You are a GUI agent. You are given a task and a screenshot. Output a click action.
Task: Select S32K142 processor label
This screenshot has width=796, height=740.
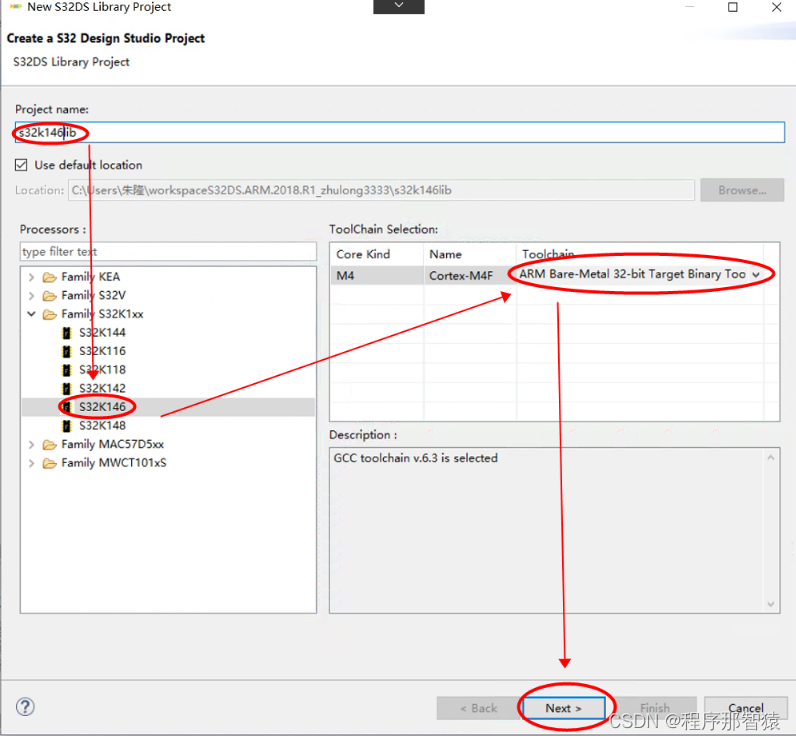(102, 389)
